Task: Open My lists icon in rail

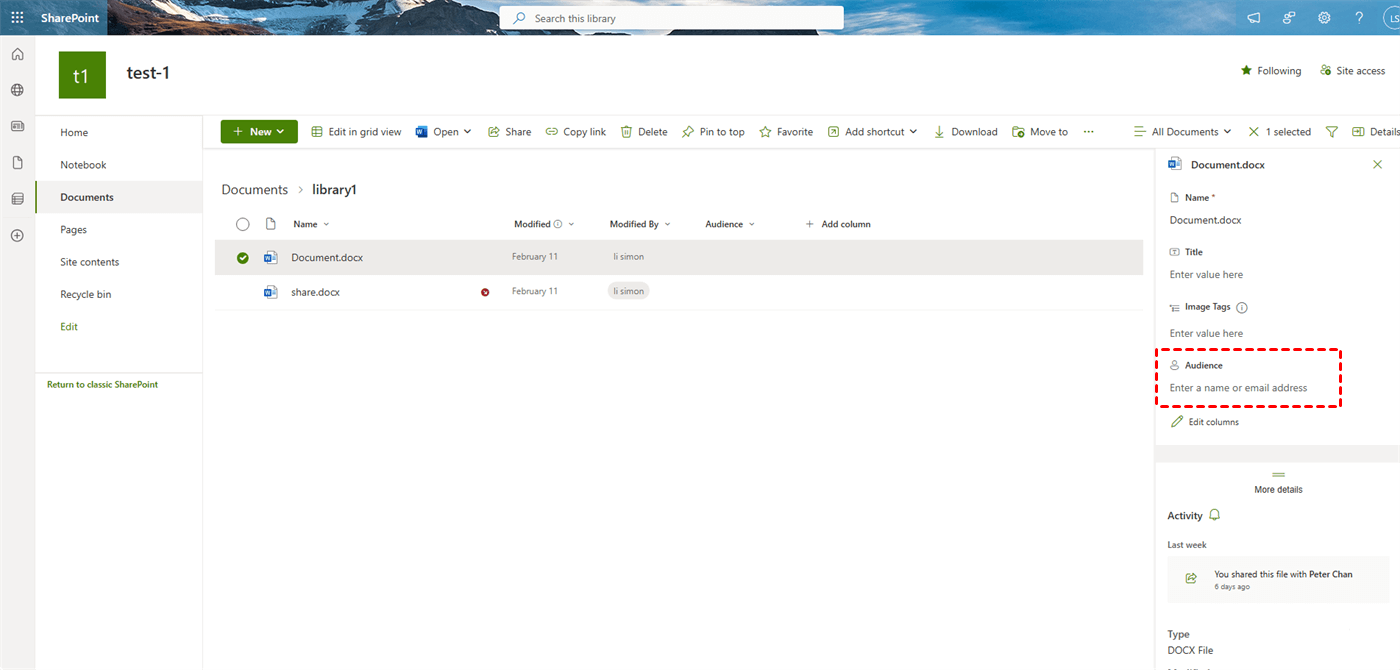Action: click(17, 199)
